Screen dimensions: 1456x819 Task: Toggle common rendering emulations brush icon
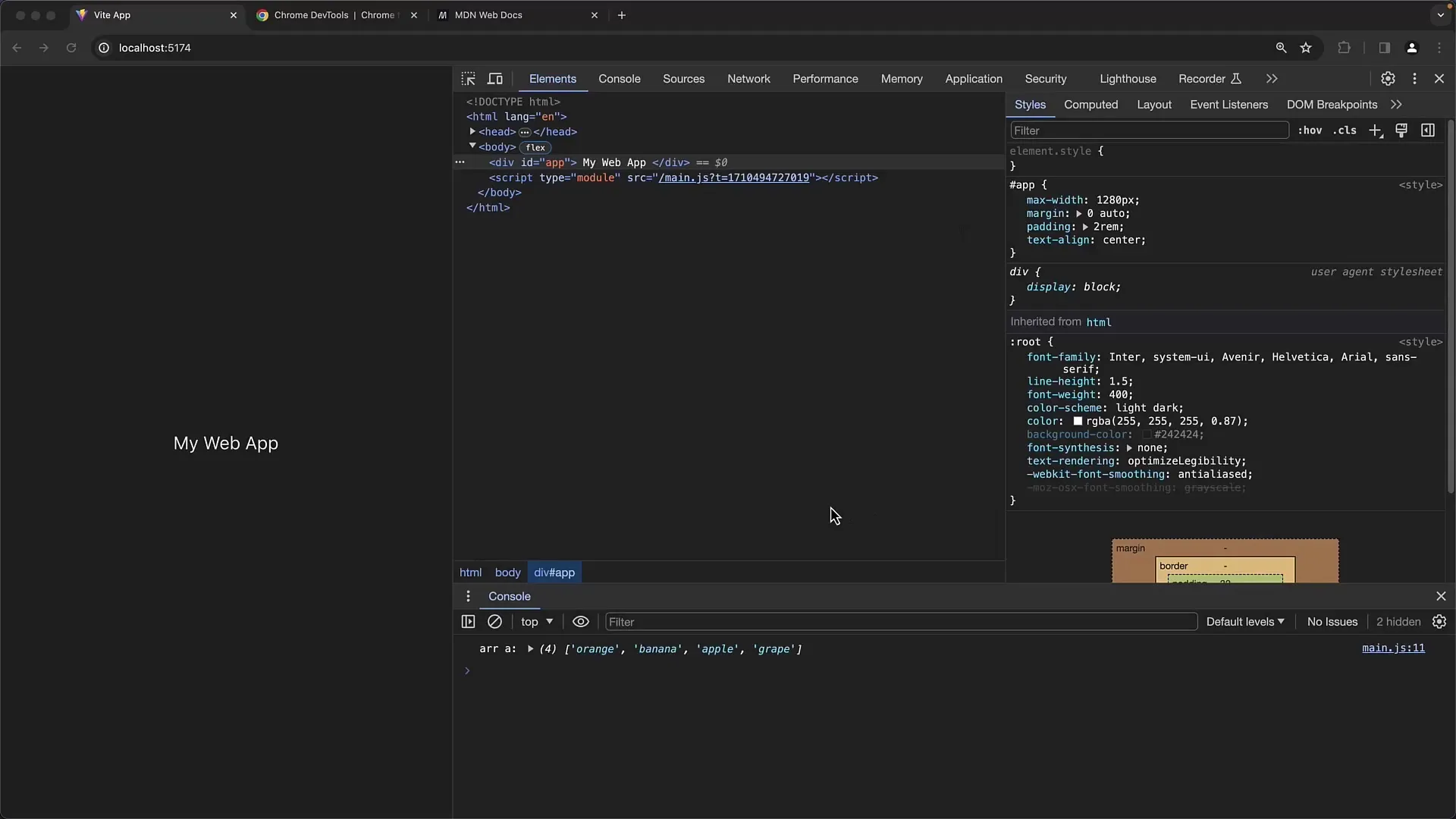coord(1401,130)
